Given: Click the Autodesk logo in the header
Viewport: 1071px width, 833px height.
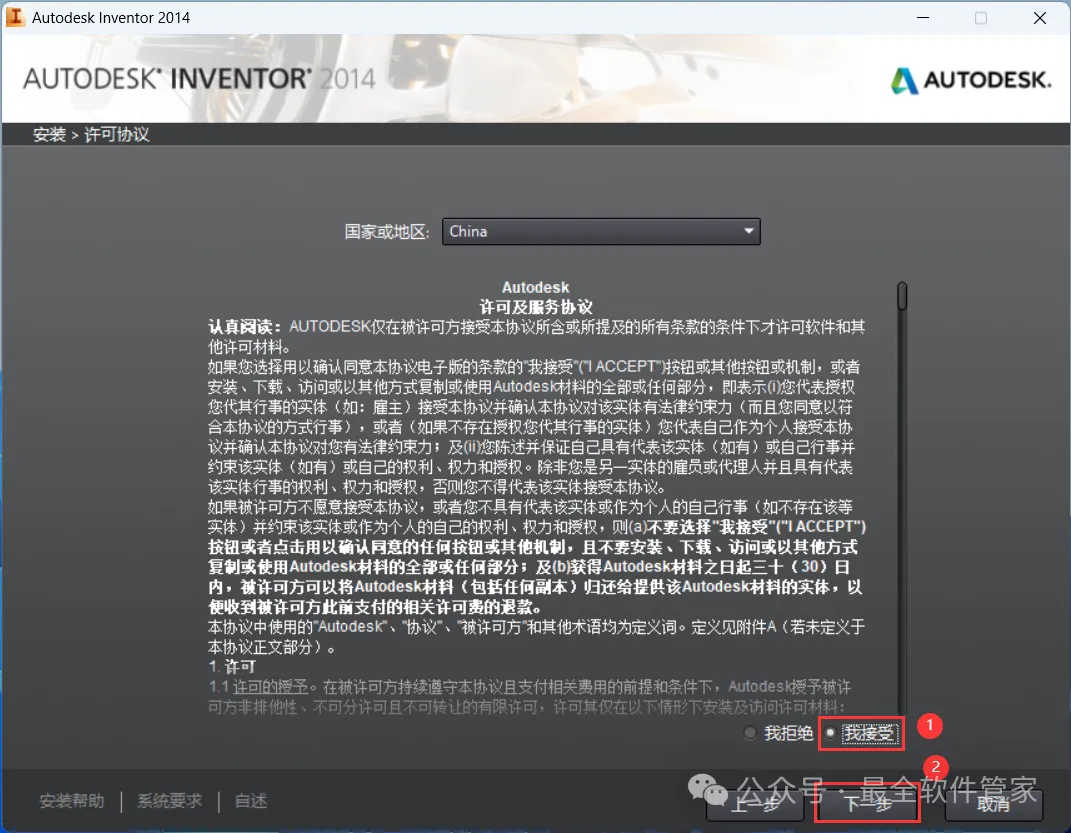Looking at the screenshot, I should coord(971,80).
